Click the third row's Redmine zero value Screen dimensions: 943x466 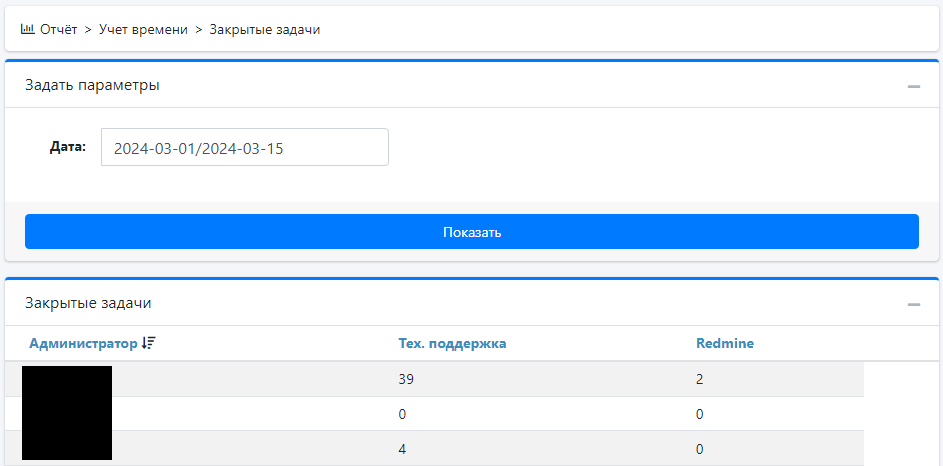click(x=700, y=449)
